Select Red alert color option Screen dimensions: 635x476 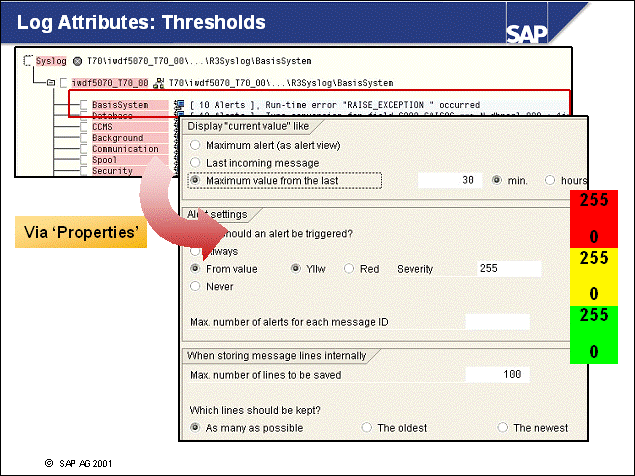point(348,269)
